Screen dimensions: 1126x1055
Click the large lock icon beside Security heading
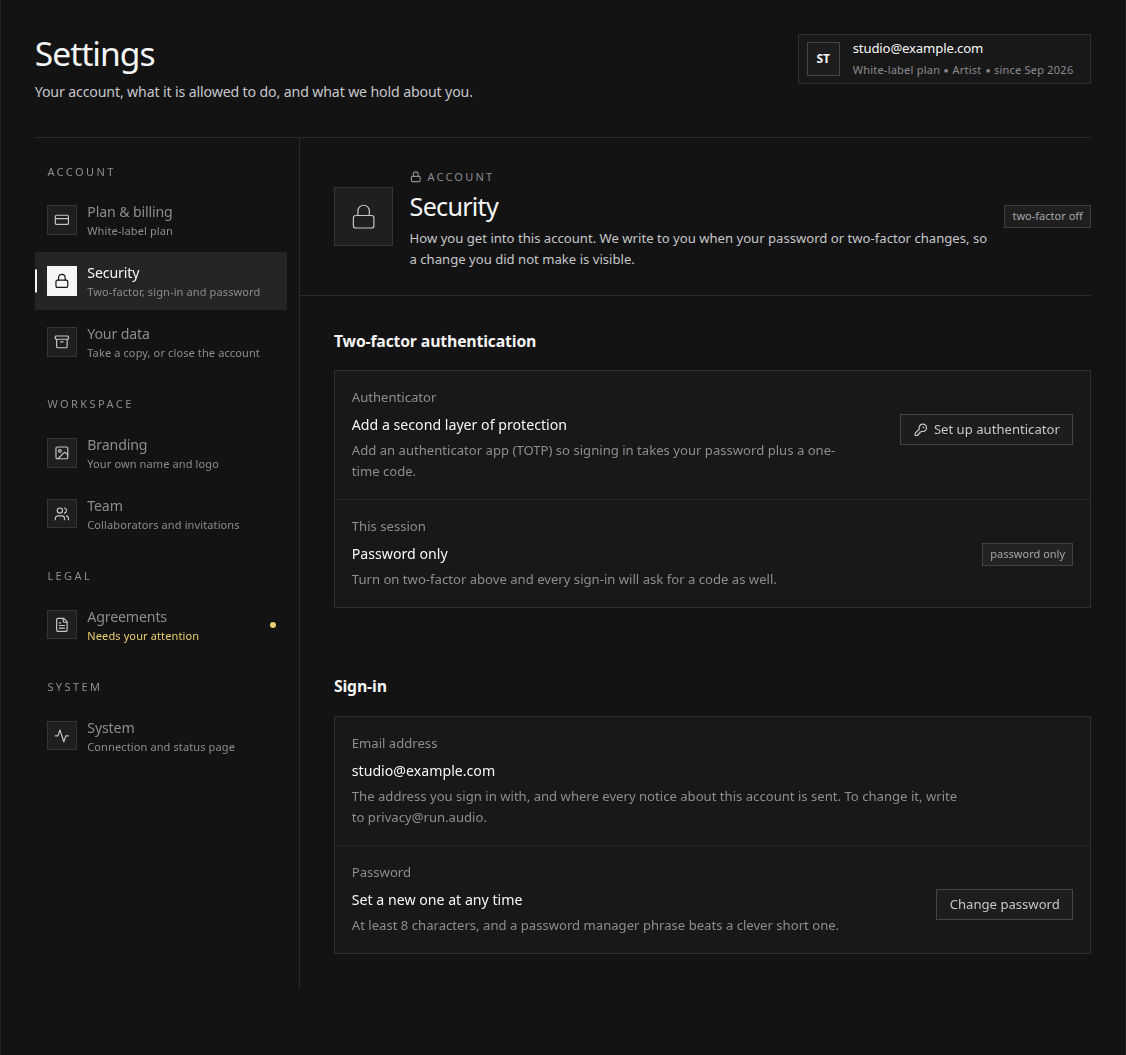(x=363, y=217)
